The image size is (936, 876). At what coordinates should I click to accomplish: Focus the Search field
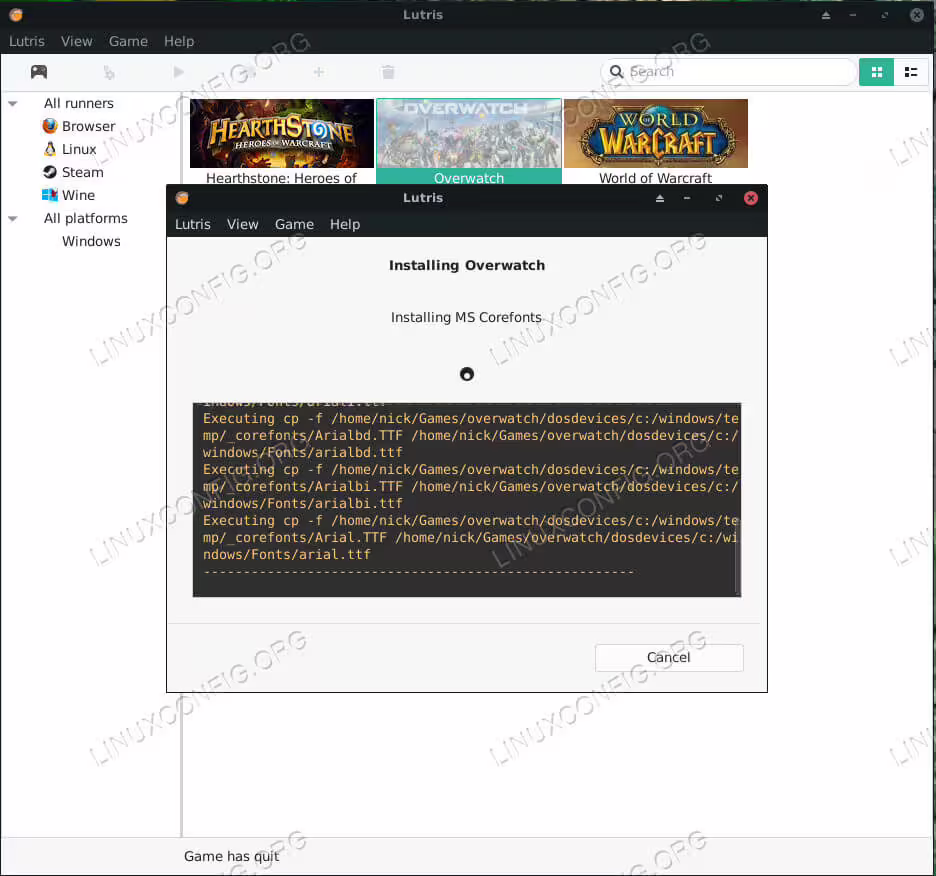pos(728,72)
